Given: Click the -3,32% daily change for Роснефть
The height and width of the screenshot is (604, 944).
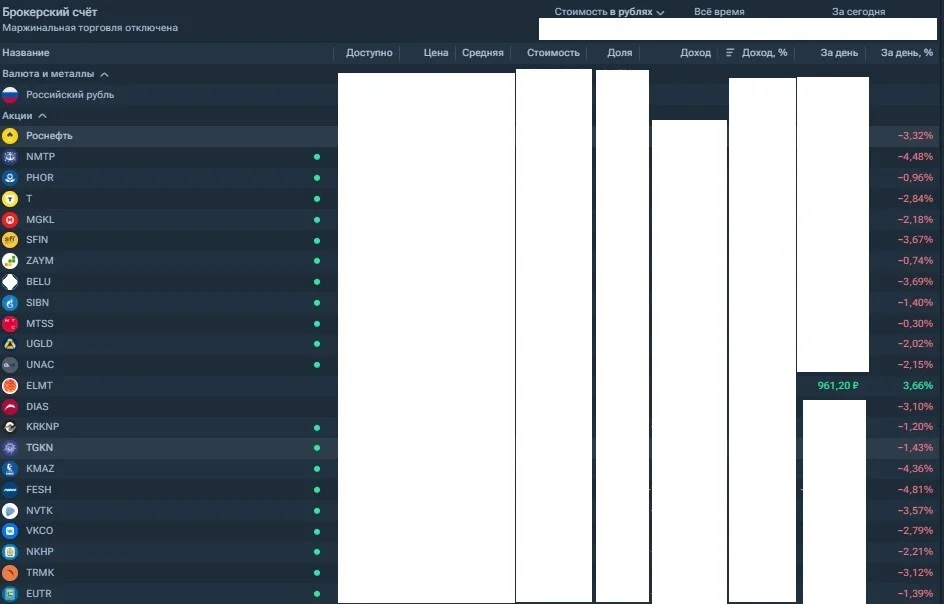Looking at the screenshot, I should [915, 136].
